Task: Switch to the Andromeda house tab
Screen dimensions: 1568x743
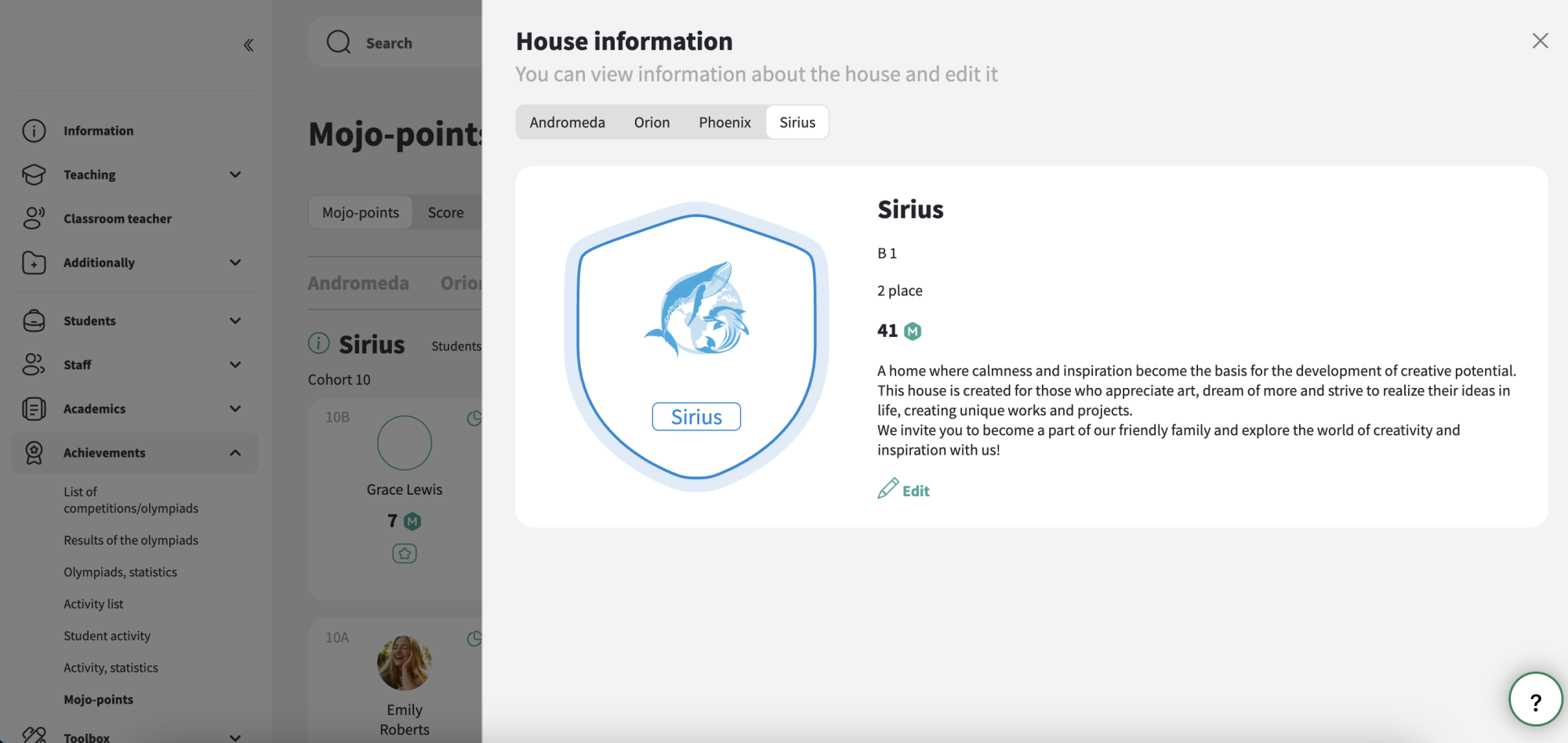Action: [567, 122]
